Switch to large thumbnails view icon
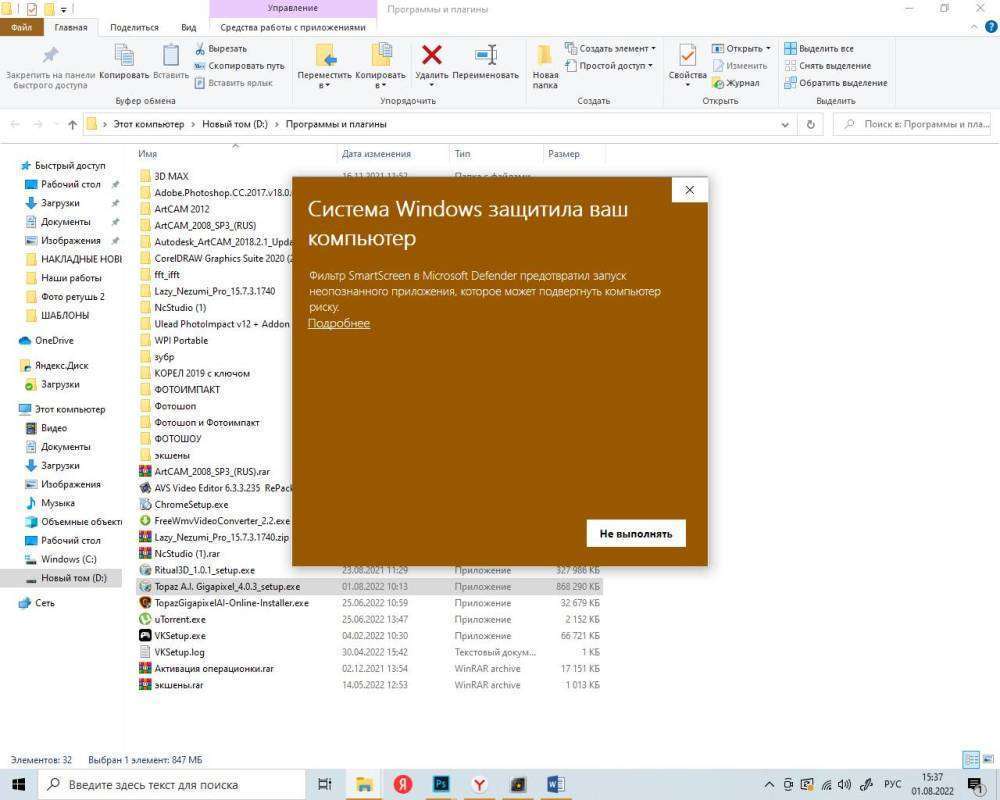Viewport: 1000px width, 800px height. tap(986, 760)
